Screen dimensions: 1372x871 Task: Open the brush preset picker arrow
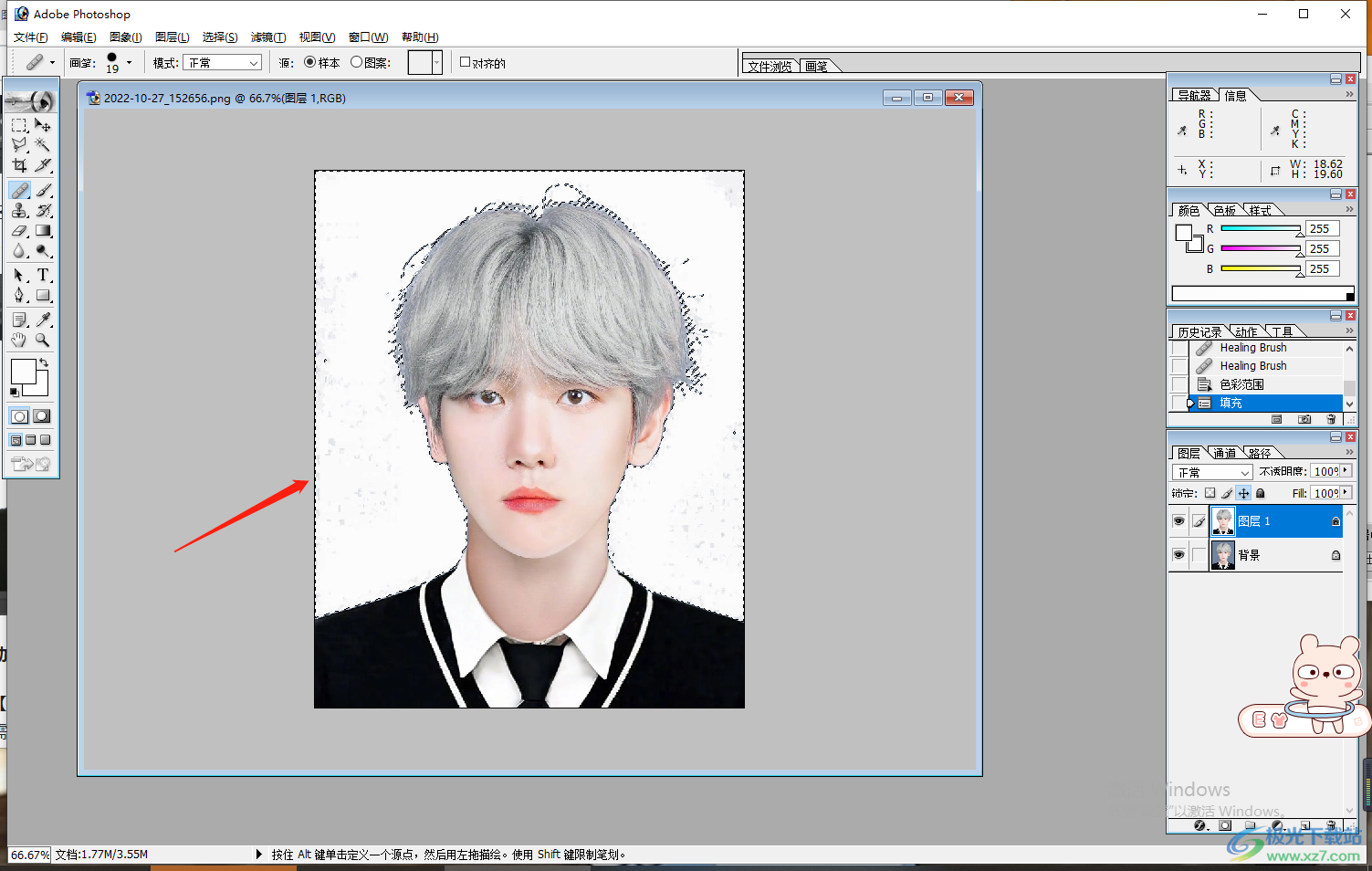pyautogui.click(x=129, y=63)
